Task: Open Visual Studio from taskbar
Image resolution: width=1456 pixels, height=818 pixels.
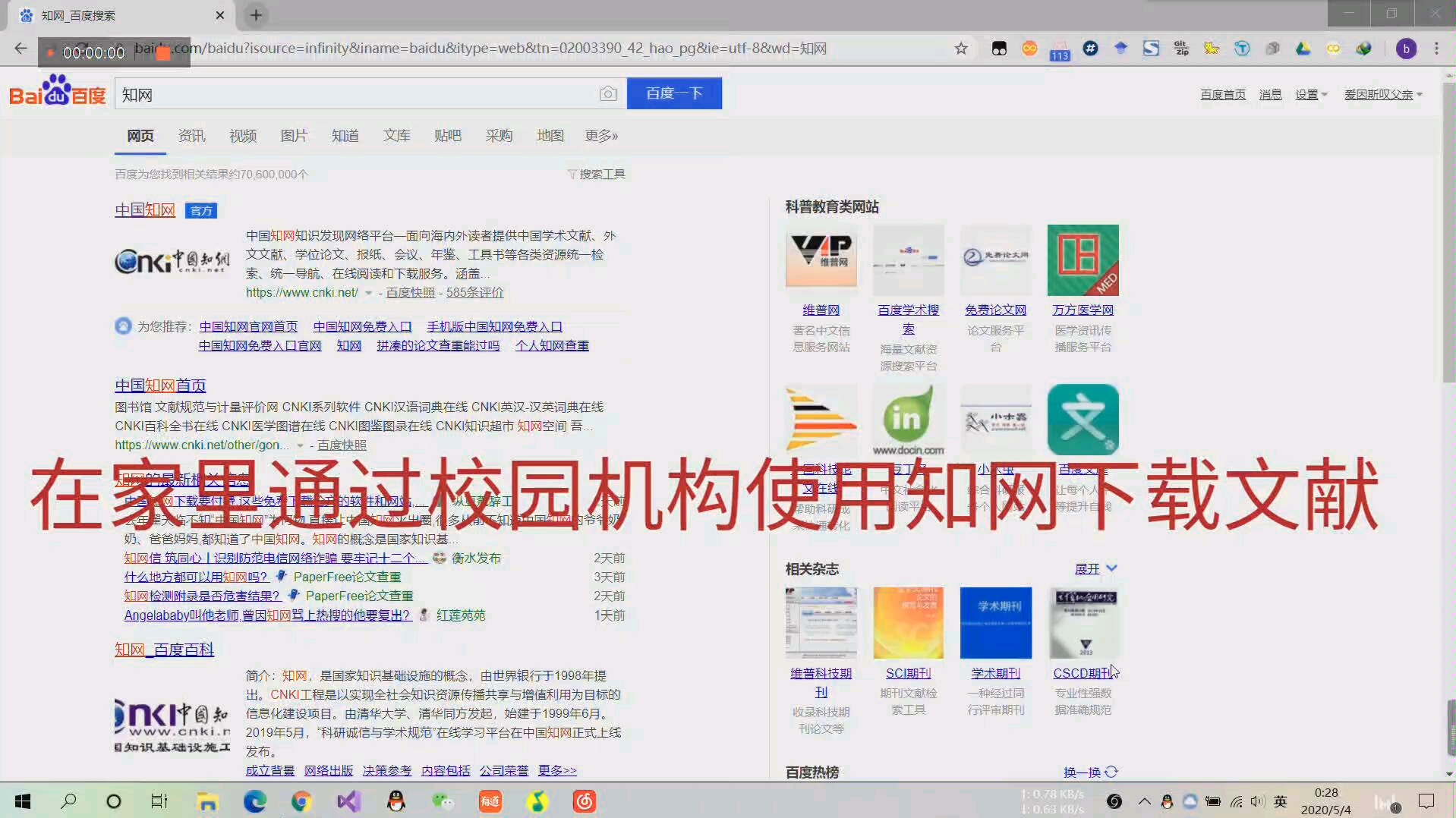Action: 348,801
